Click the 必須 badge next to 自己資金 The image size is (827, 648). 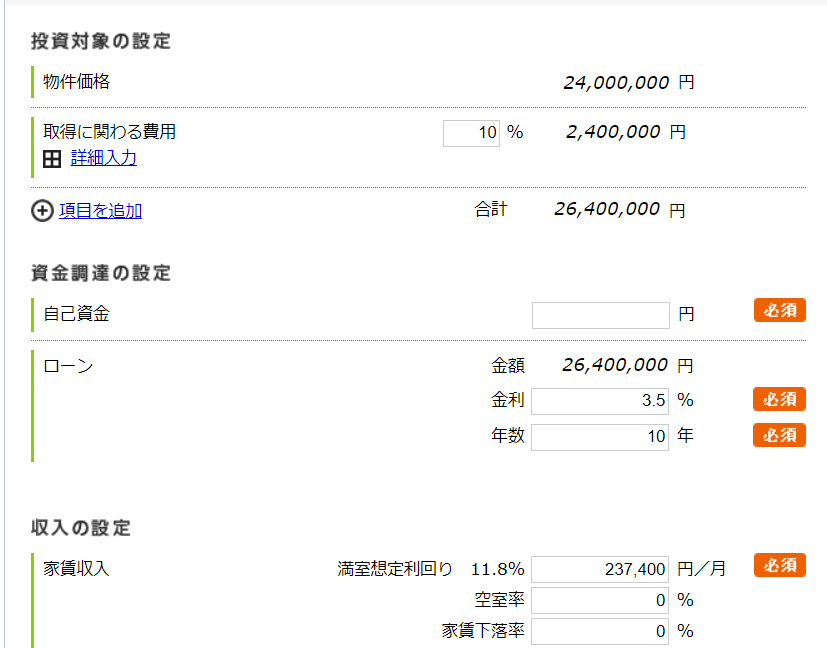coord(779,311)
